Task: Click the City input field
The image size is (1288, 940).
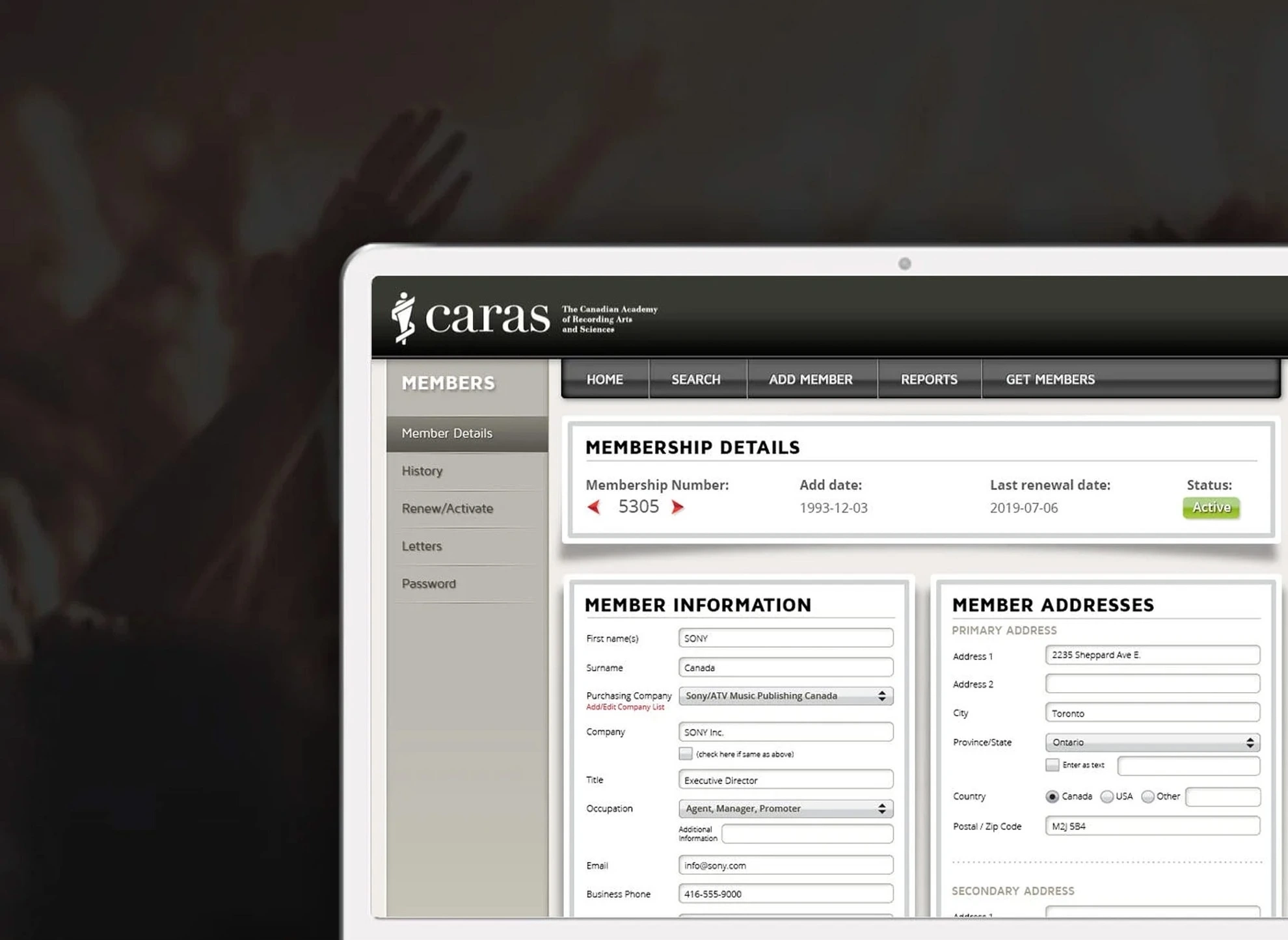Action: [x=1153, y=713]
